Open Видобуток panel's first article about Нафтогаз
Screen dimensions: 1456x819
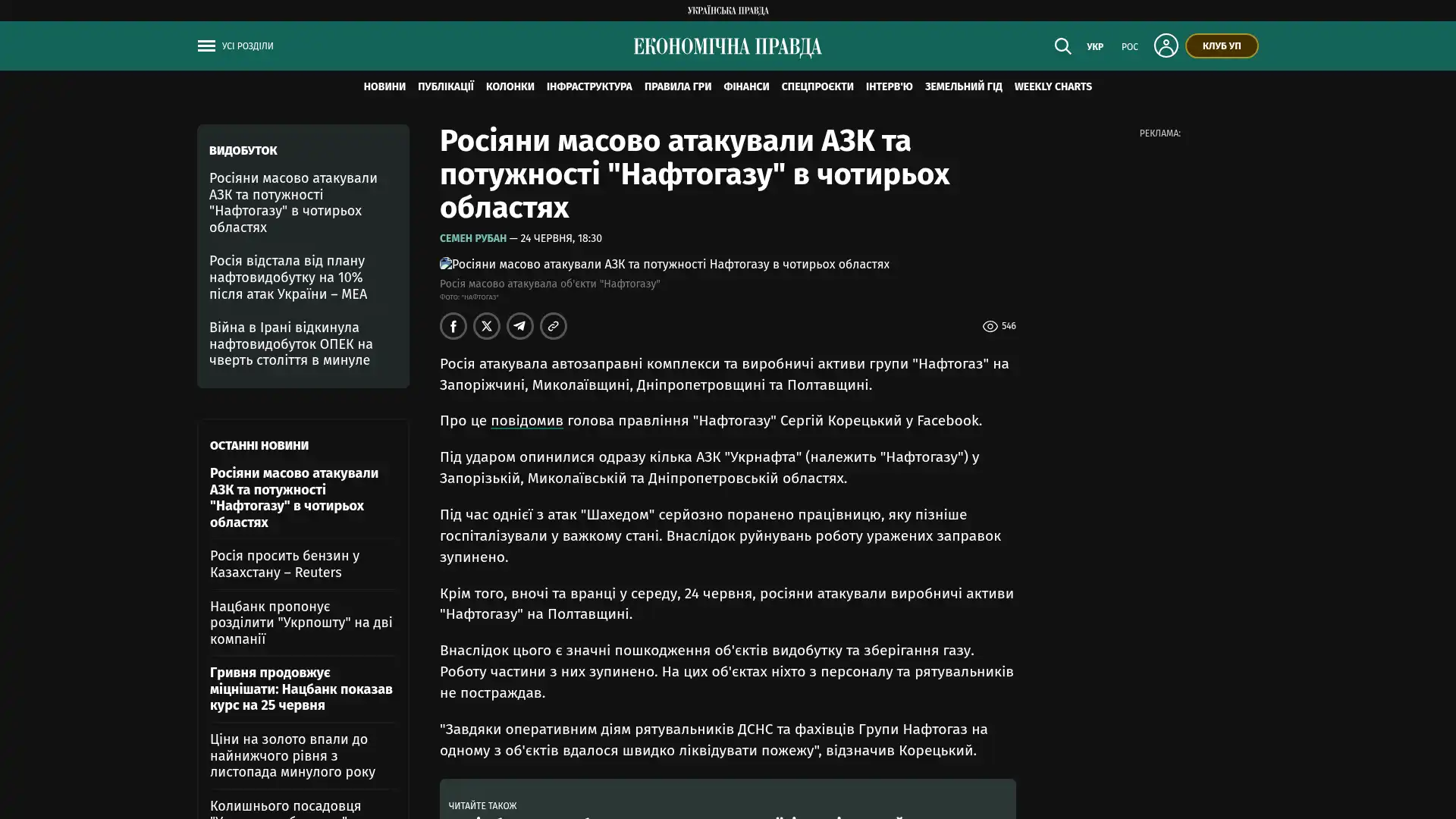[293, 202]
